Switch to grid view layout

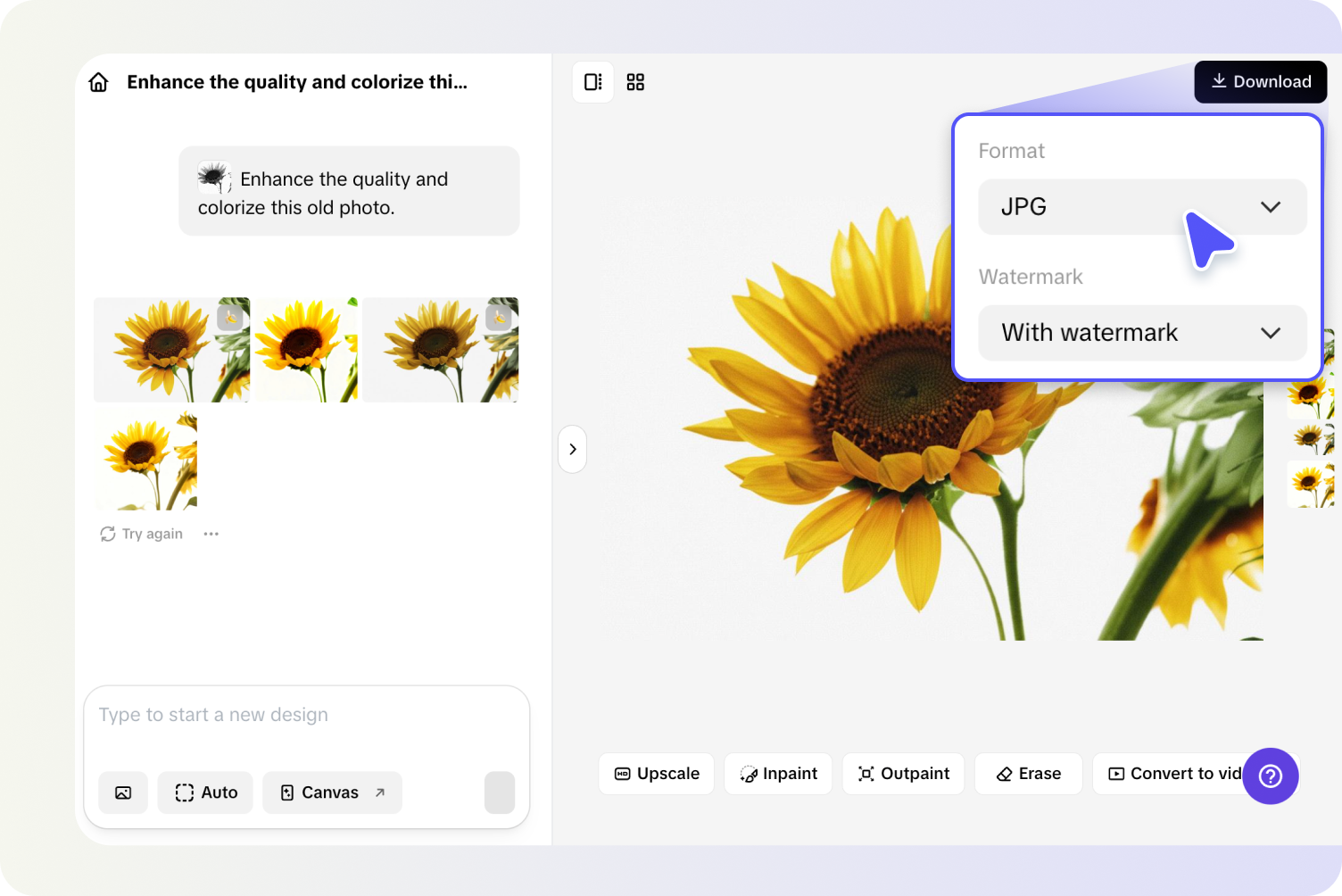click(635, 82)
